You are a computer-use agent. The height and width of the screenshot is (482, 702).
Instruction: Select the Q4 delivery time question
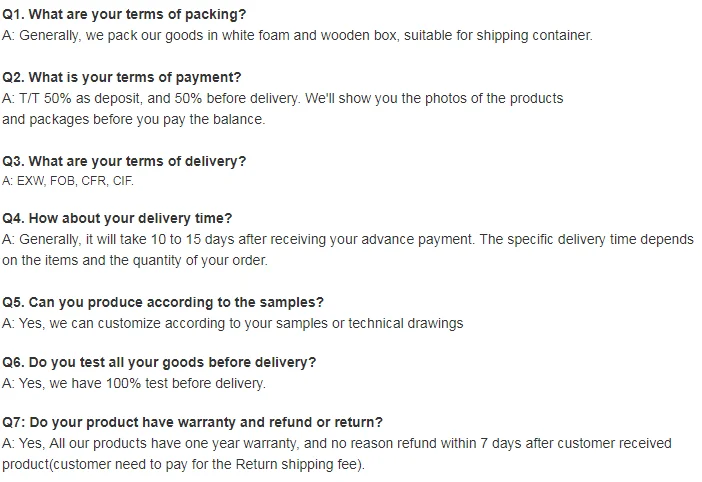pos(117,218)
